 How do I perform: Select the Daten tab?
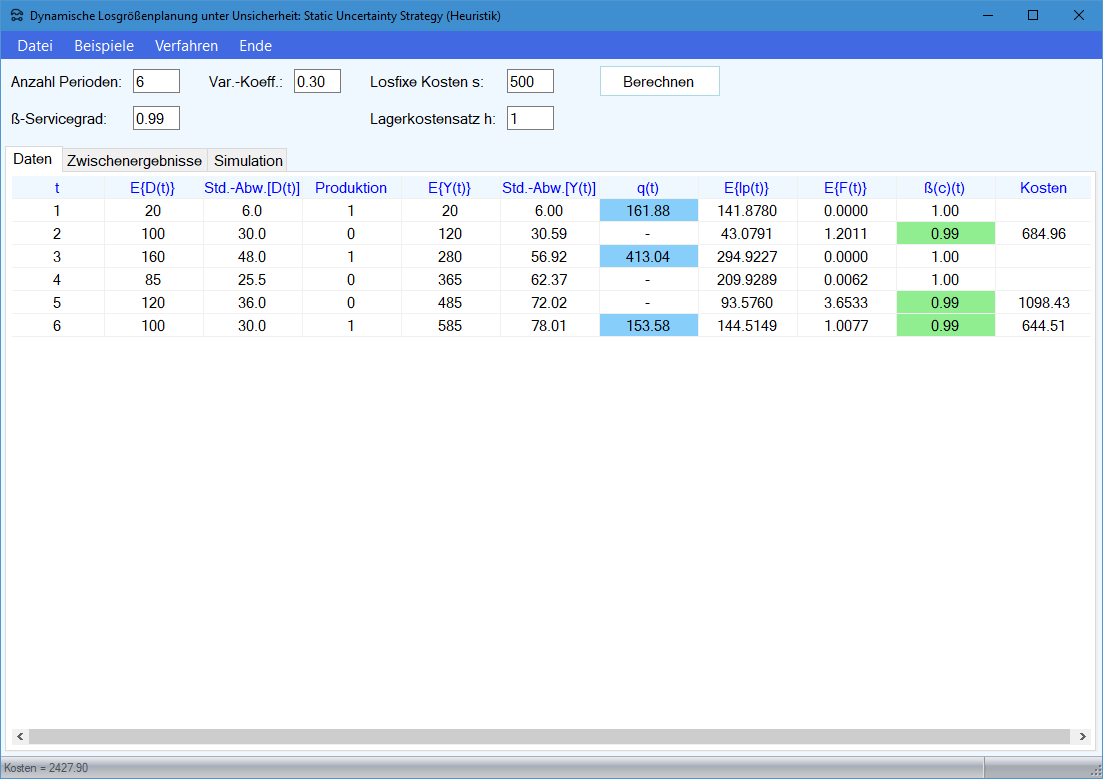(x=33, y=160)
